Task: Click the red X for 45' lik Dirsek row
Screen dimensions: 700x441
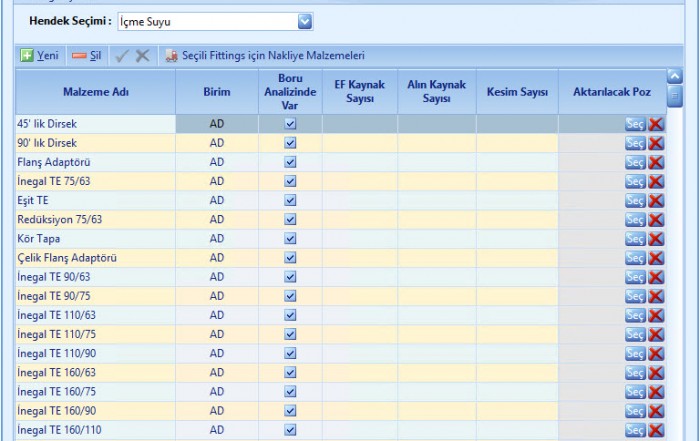Action: click(656, 124)
